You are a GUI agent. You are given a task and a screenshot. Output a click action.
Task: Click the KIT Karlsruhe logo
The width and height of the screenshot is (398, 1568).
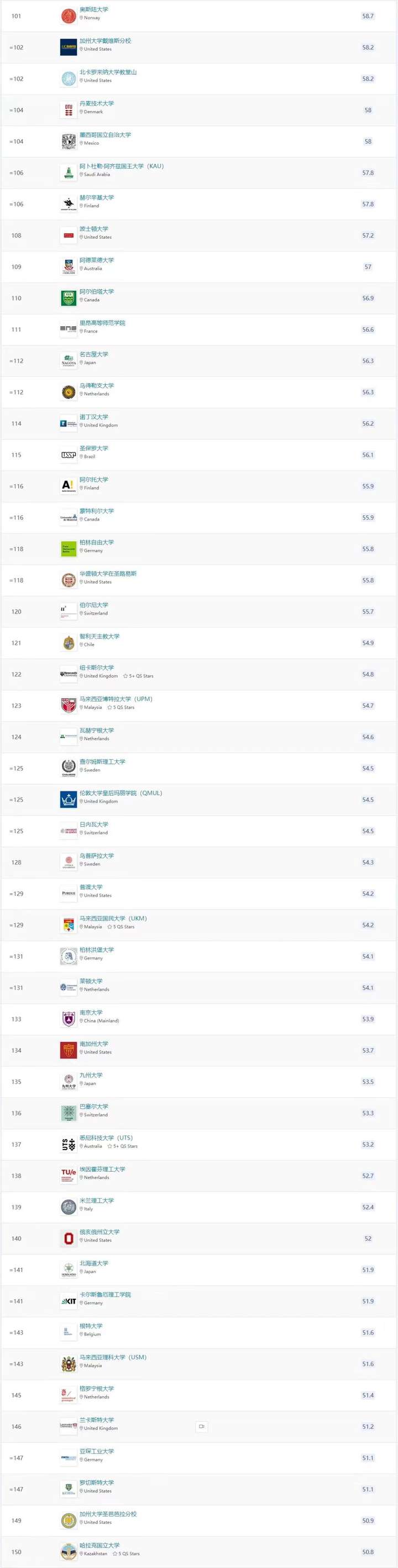pyautogui.click(x=69, y=1301)
